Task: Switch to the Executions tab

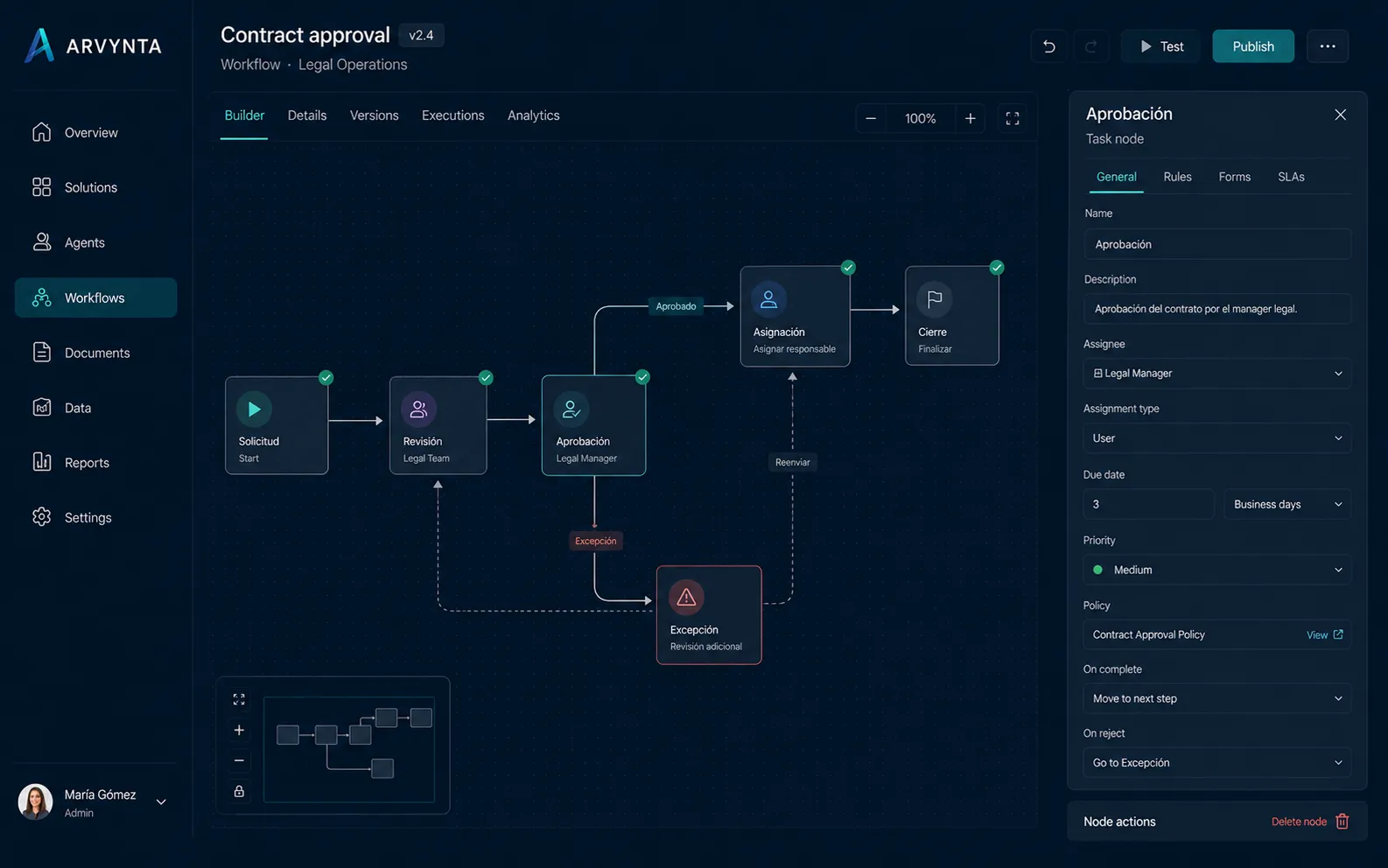Action: pyautogui.click(x=452, y=115)
